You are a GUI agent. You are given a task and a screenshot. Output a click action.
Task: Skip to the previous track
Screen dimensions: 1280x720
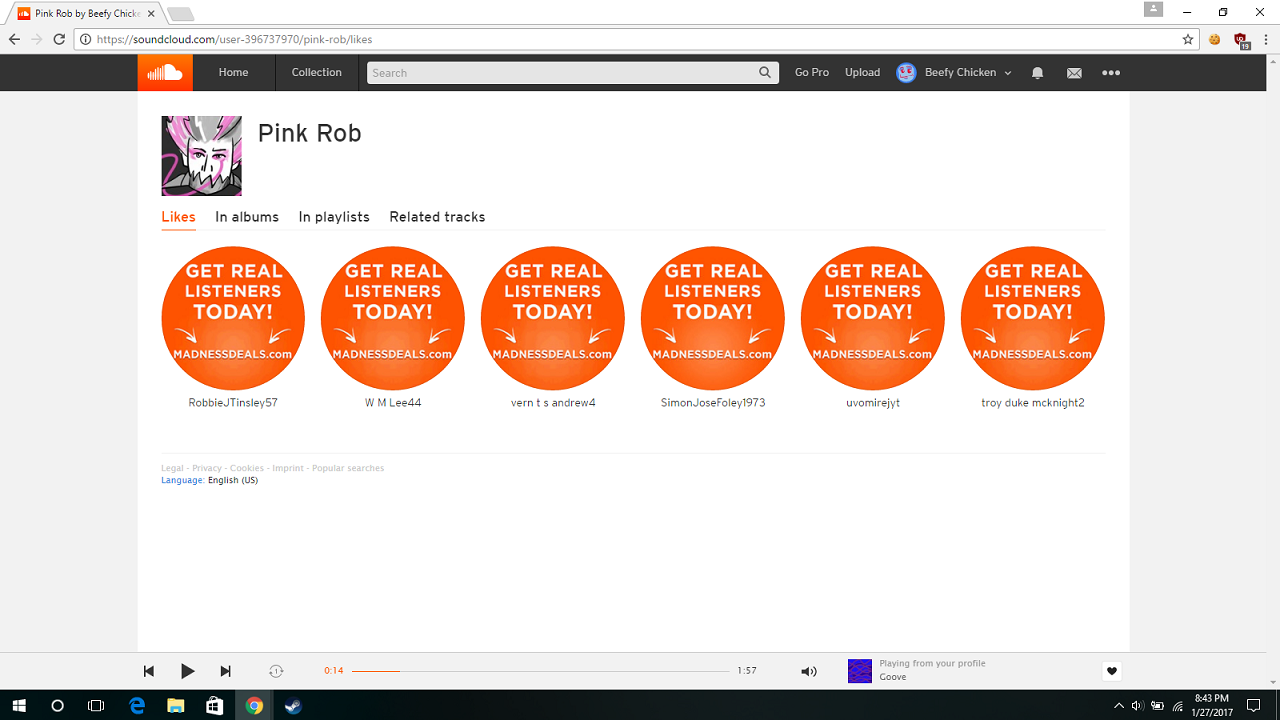point(149,671)
